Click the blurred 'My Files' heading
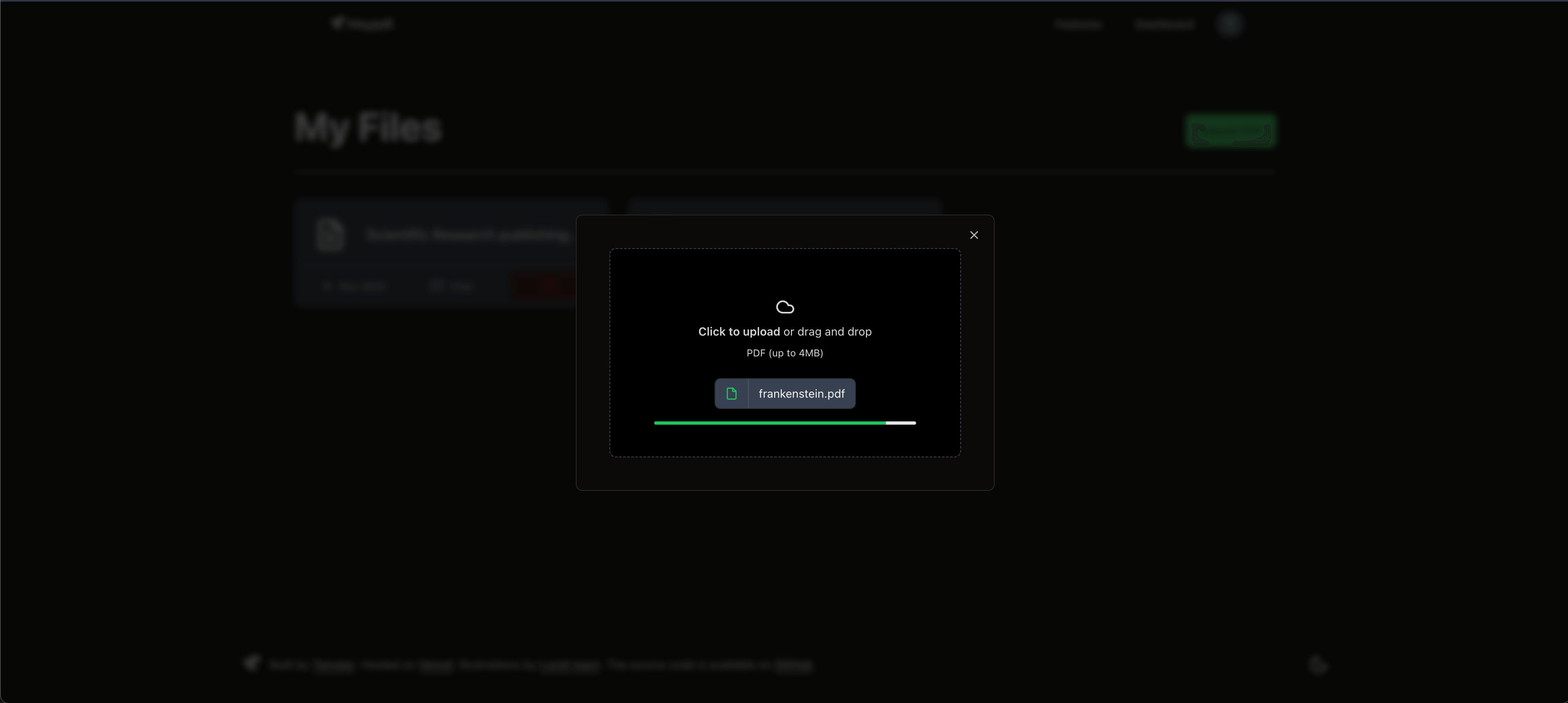1568x703 pixels. coord(368,128)
